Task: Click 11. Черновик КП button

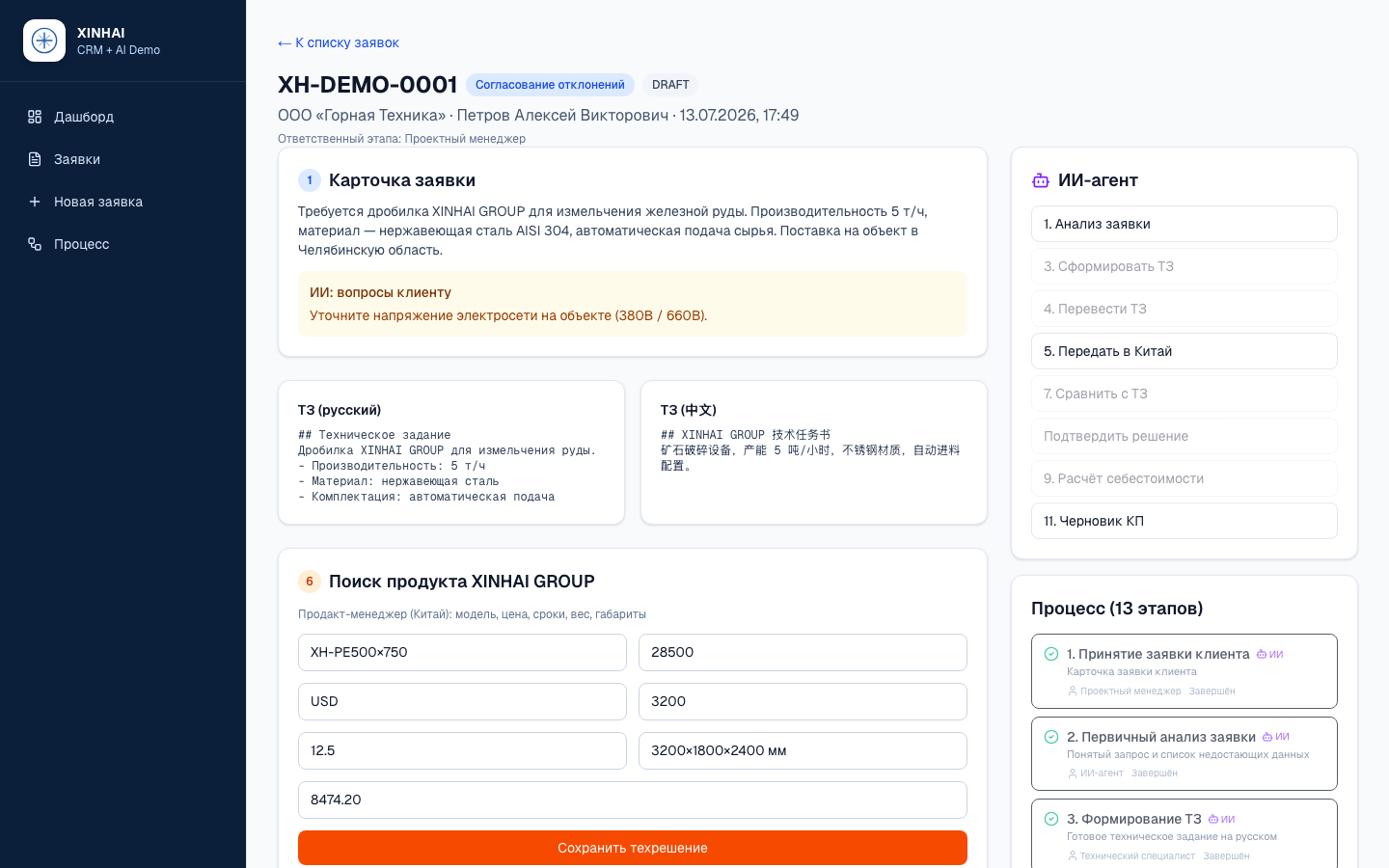Action: tap(1184, 521)
